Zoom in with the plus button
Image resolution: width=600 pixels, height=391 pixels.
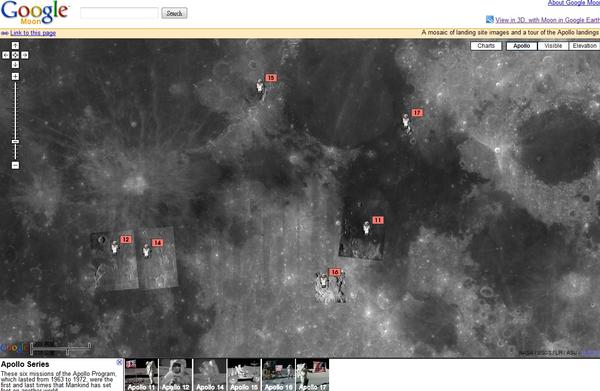click(x=15, y=77)
